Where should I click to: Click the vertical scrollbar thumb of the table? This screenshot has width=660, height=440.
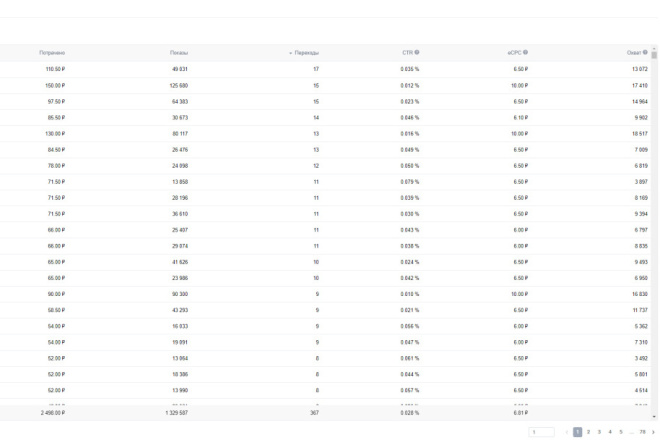pyautogui.click(x=654, y=55)
